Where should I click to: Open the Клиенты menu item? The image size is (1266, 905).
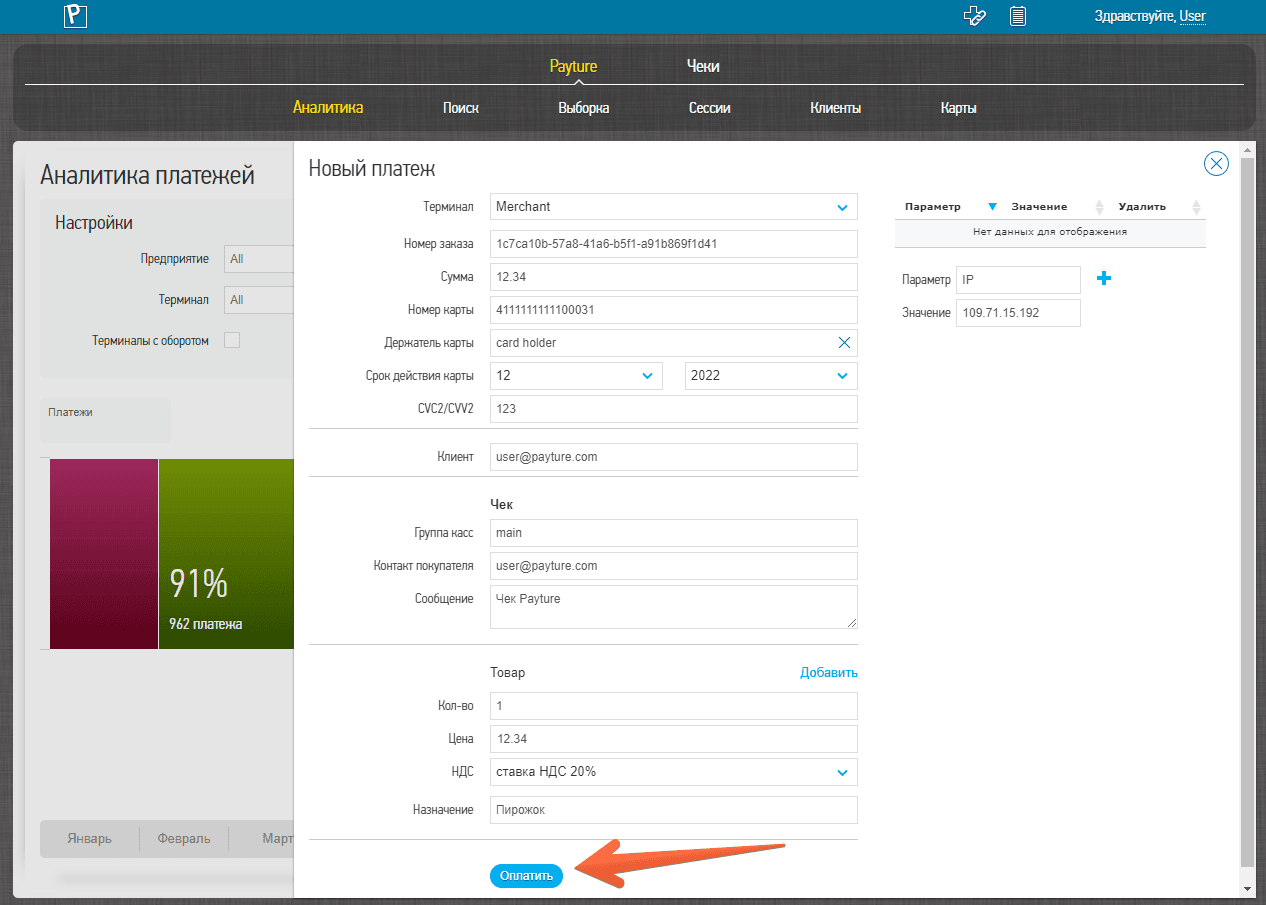[x=836, y=108]
